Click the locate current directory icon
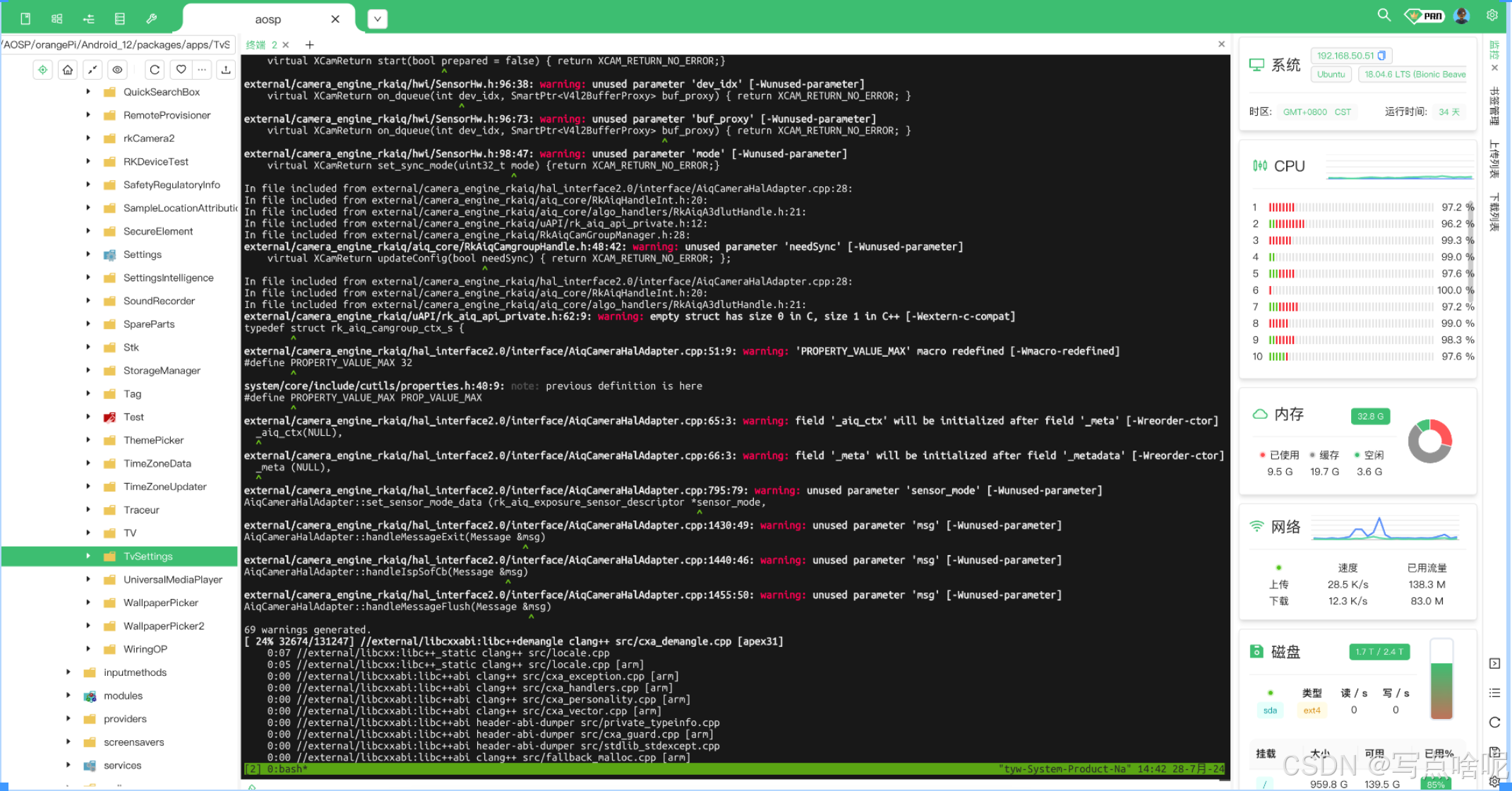This screenshot has width=1512, height=791. click(42, 69)
